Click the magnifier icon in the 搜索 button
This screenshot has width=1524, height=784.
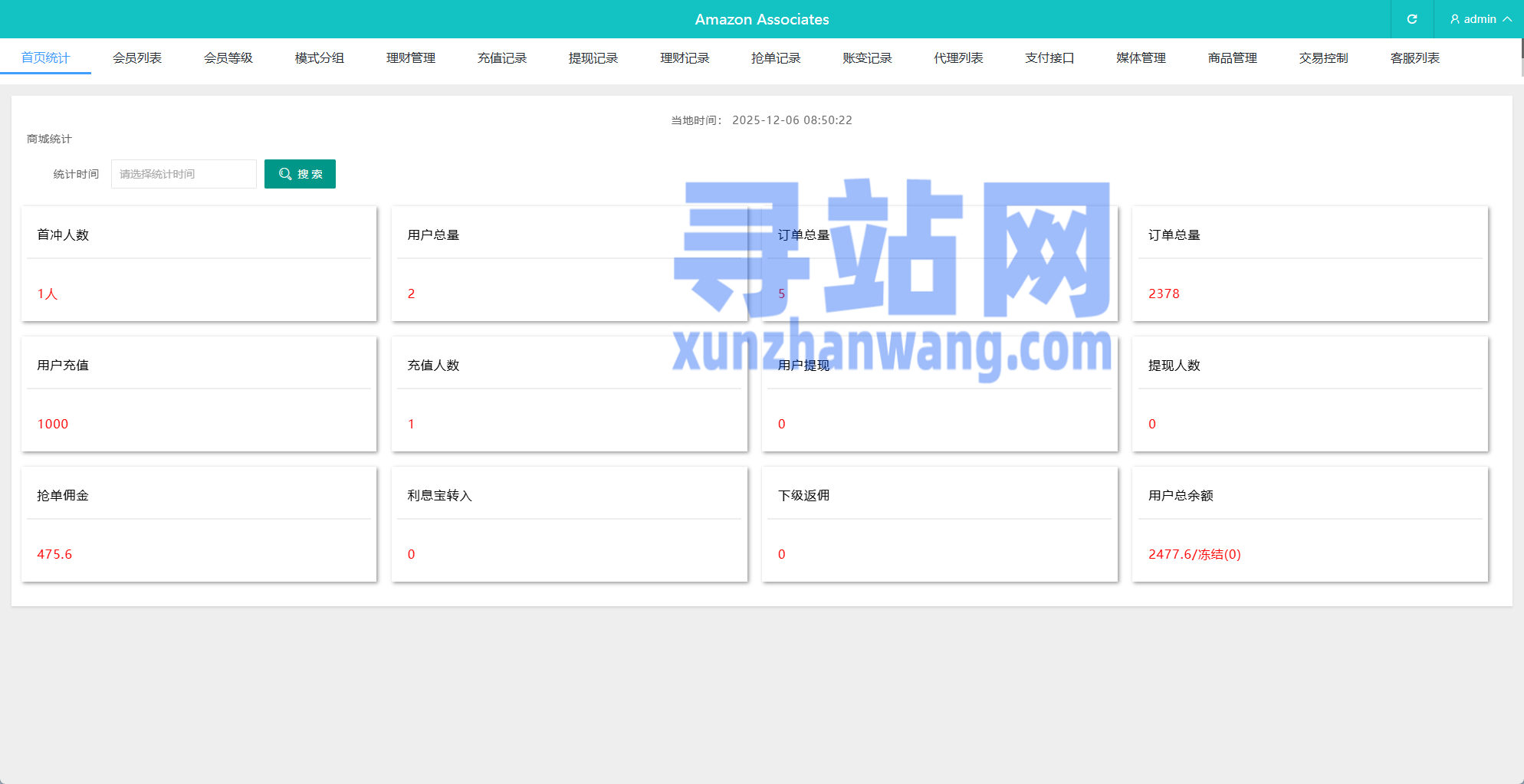click(284, 173)
